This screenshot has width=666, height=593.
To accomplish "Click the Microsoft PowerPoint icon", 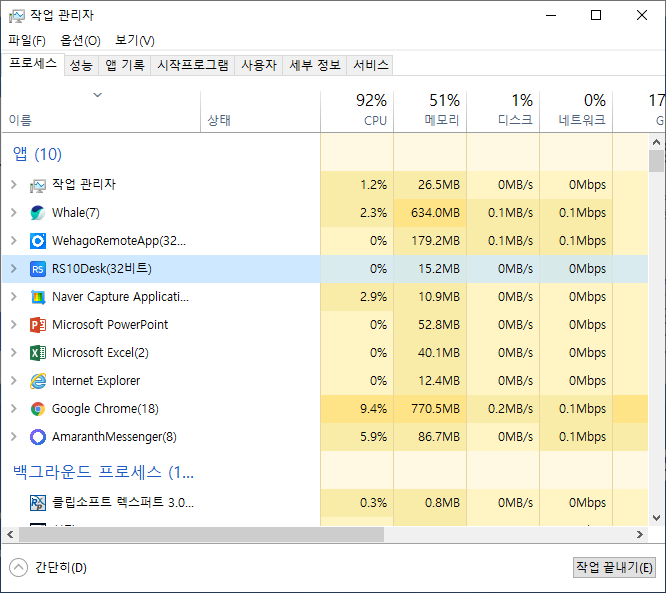I will click(x=38, y=325).
